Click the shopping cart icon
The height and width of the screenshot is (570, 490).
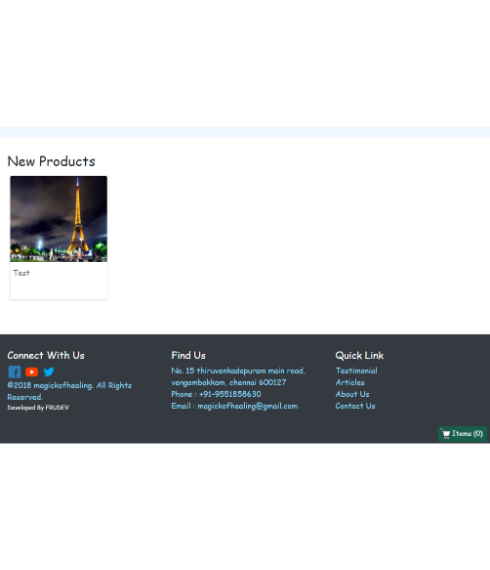pos(446,434)
